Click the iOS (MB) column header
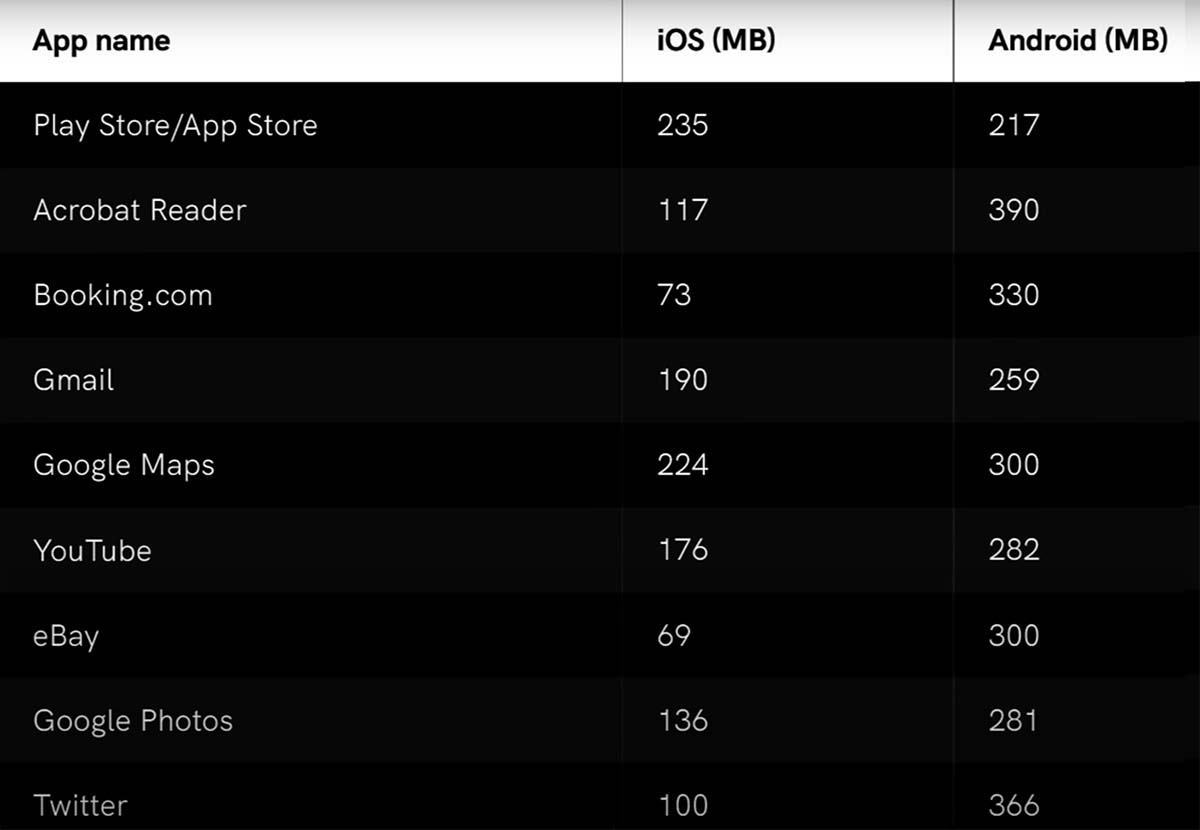1200x830 pixels. coord(716,41)
